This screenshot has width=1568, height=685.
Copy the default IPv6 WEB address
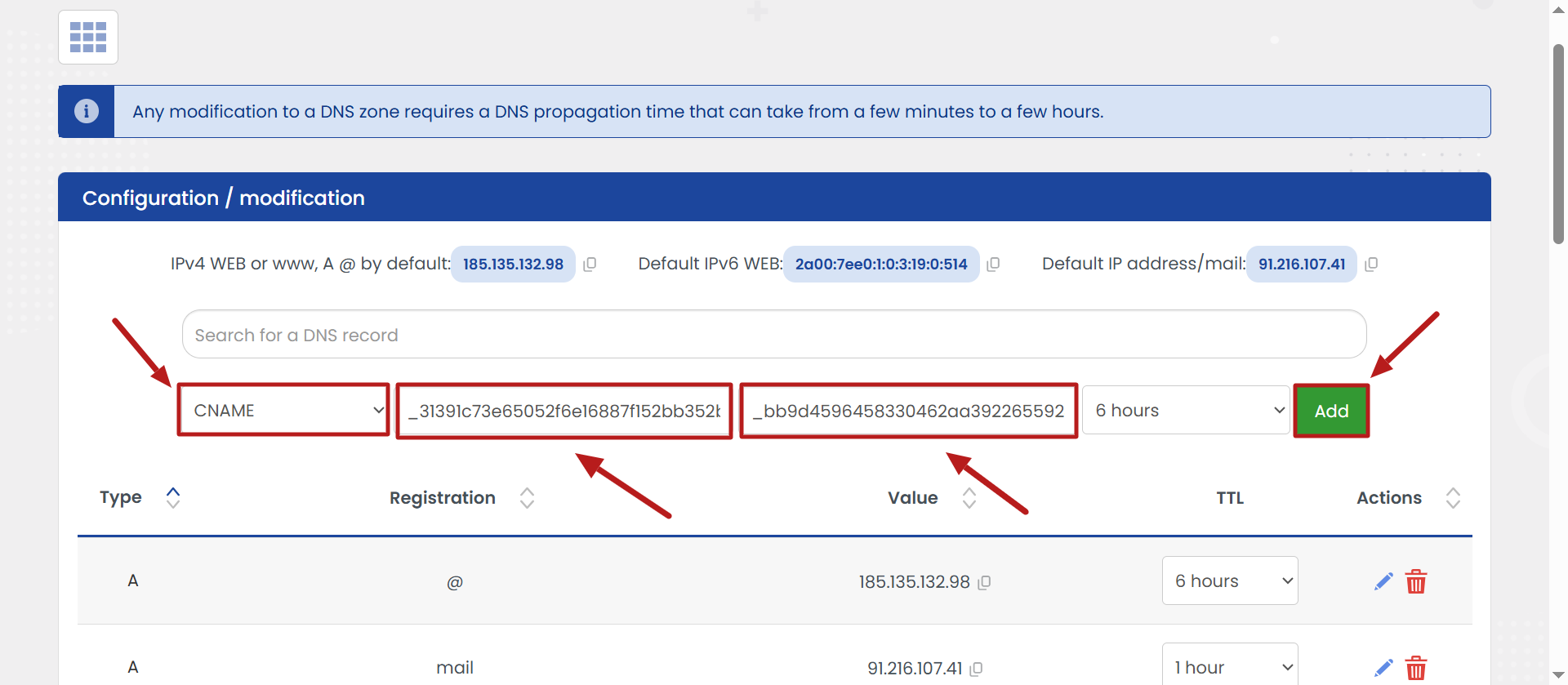(993, 264)
